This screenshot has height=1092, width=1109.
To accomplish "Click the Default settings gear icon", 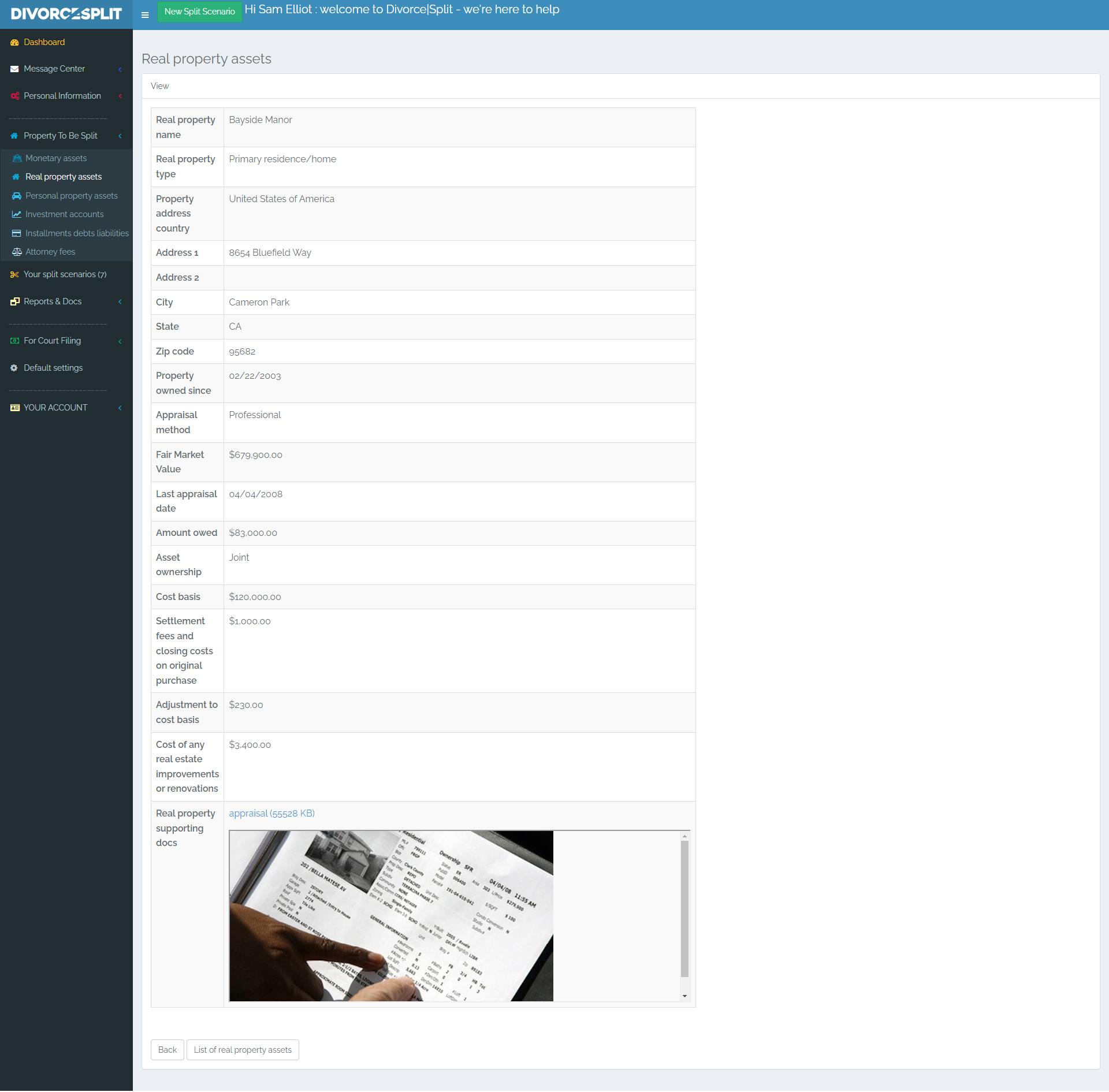I will click(14, 368).
